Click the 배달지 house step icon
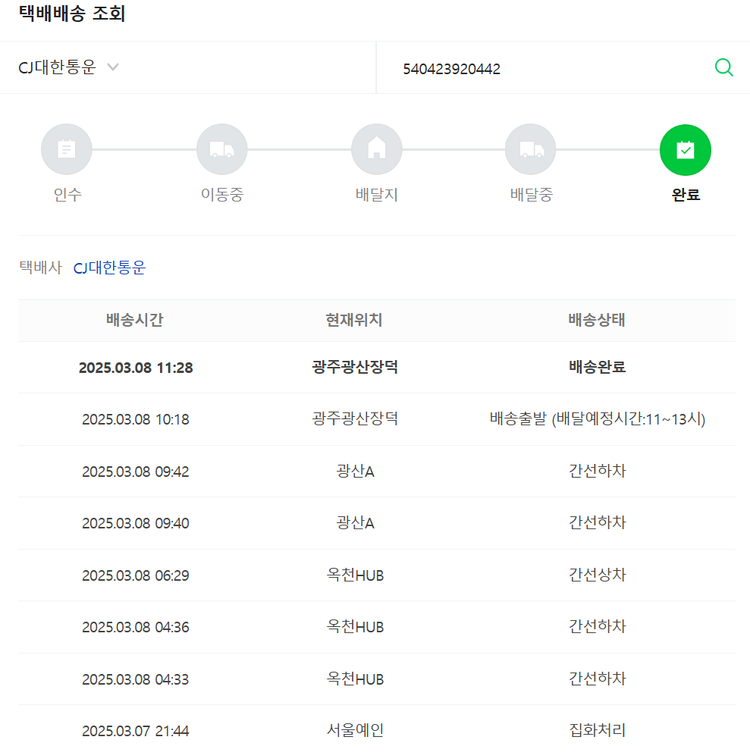The height and width of the screenshot is (752, 750). click(x=377, y=150)
